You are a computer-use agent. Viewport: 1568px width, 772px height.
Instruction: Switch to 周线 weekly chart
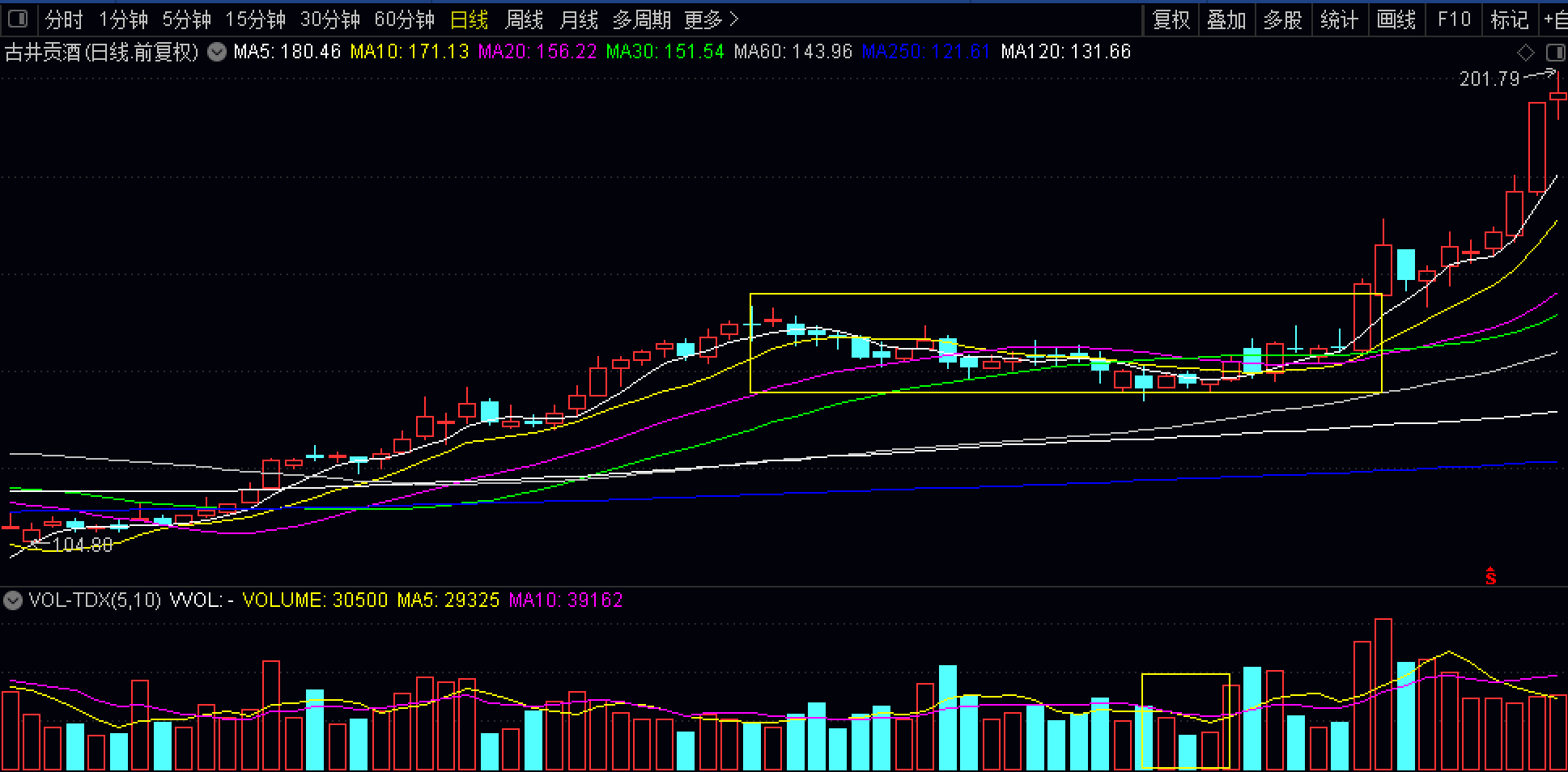tap(524, 19)
